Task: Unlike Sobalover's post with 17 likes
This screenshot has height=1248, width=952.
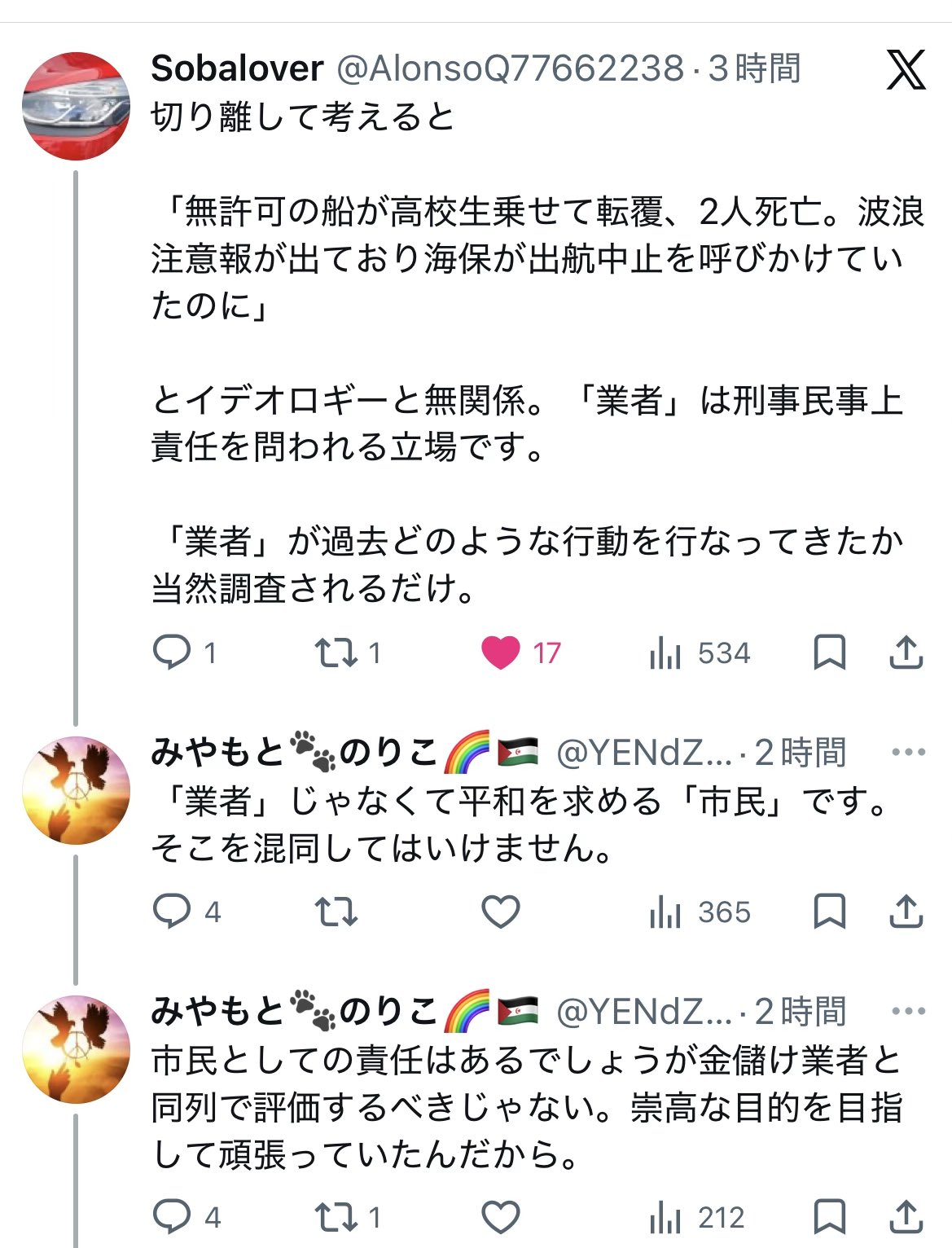Action: tap(501, 653)
